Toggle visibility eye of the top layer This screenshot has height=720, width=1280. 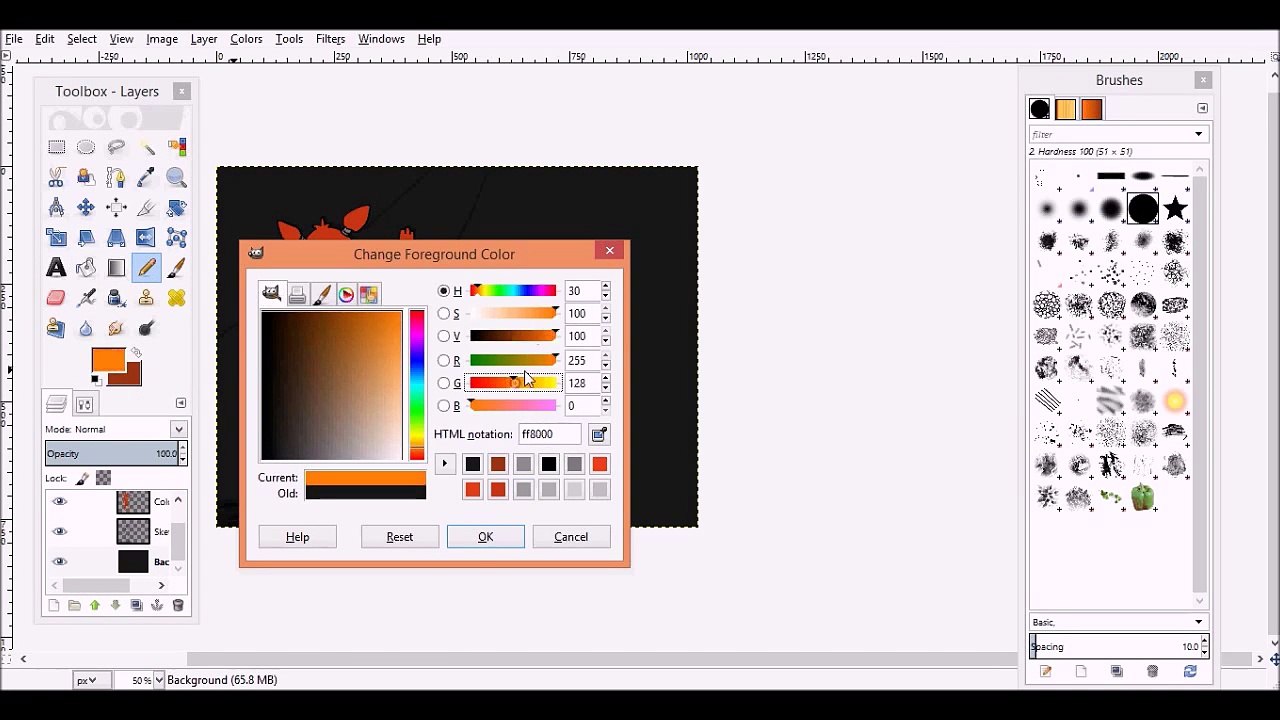pyautogui.click(x=59, y=502)
